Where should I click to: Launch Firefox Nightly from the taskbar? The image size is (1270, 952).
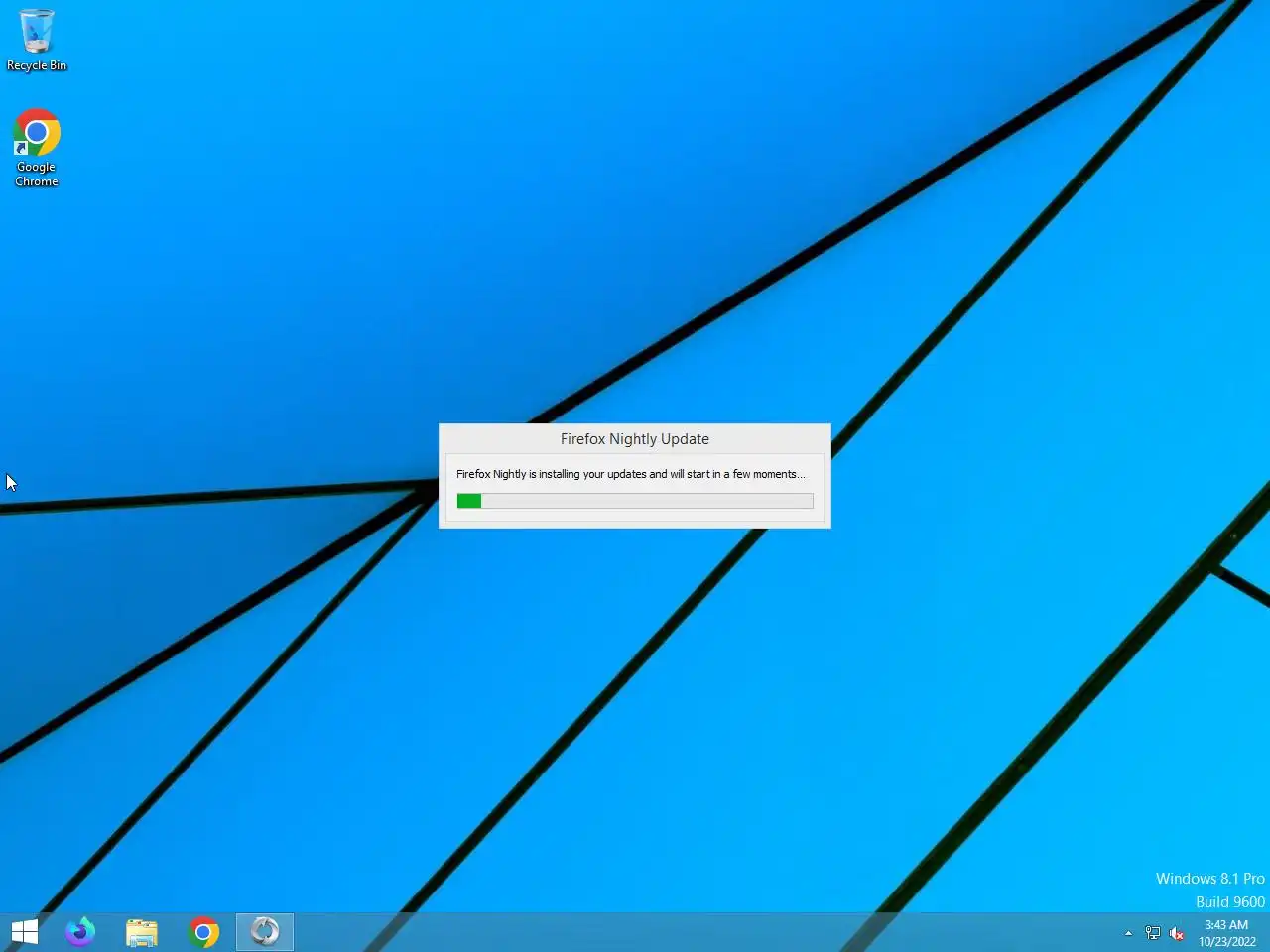click(80, 932)
